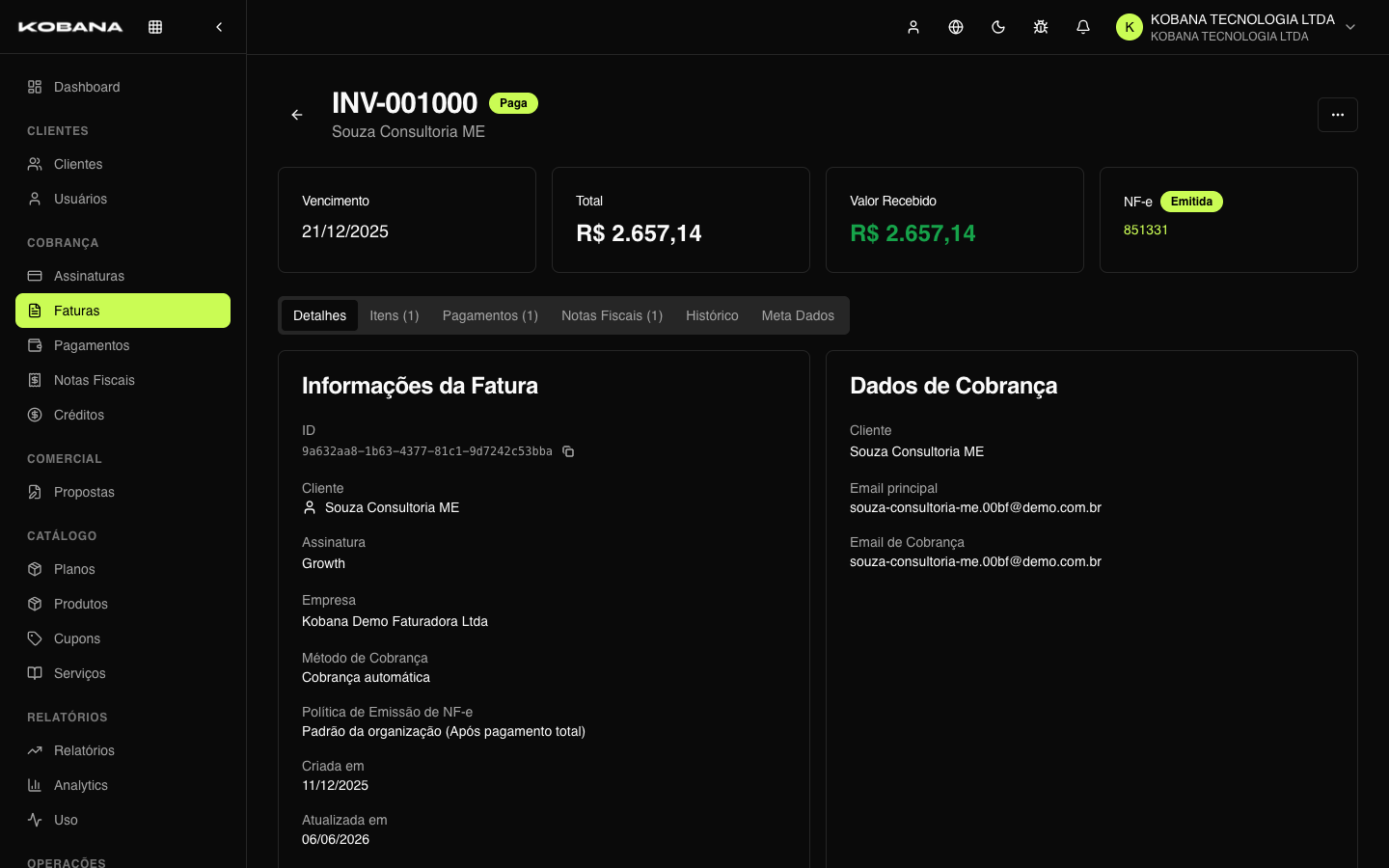Click the Faturas document icon
This screenshot has height=868, width=1389.
tap(35, 311)
